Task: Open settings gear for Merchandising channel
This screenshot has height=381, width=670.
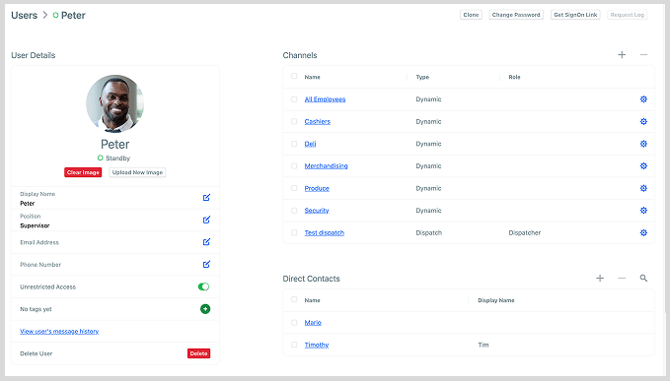Action: pos(644,166)
